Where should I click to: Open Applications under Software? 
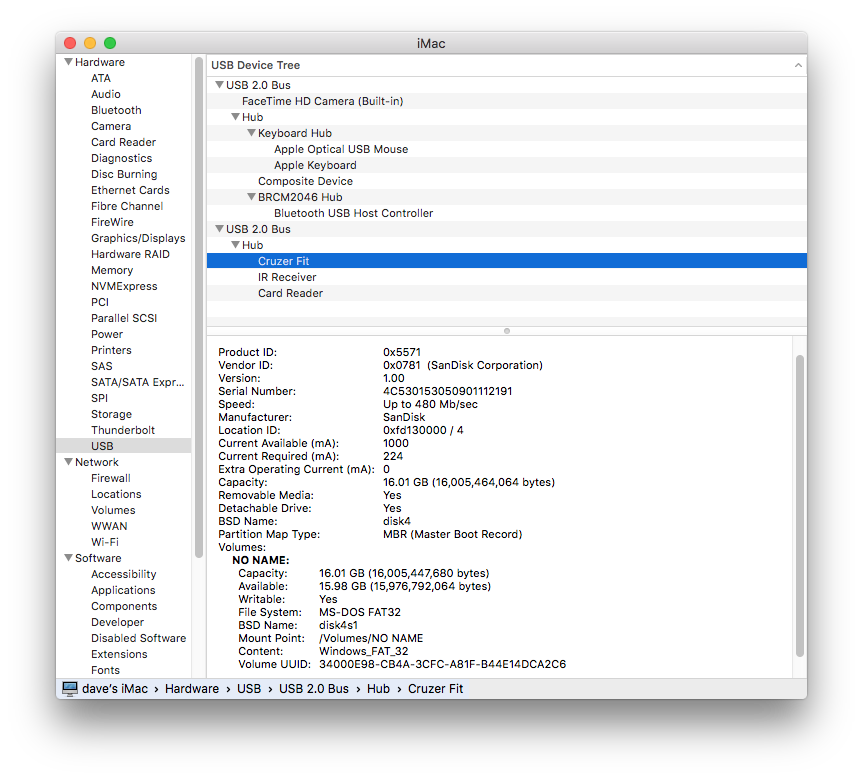click(123, 590)
